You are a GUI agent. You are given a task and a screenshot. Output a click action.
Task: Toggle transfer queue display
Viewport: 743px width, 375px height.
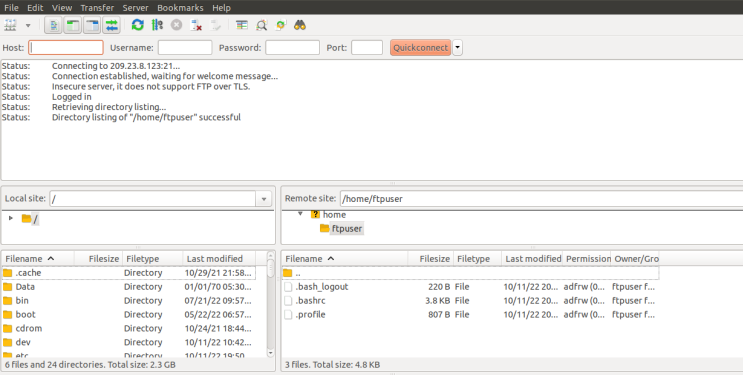tap(111, 25)
